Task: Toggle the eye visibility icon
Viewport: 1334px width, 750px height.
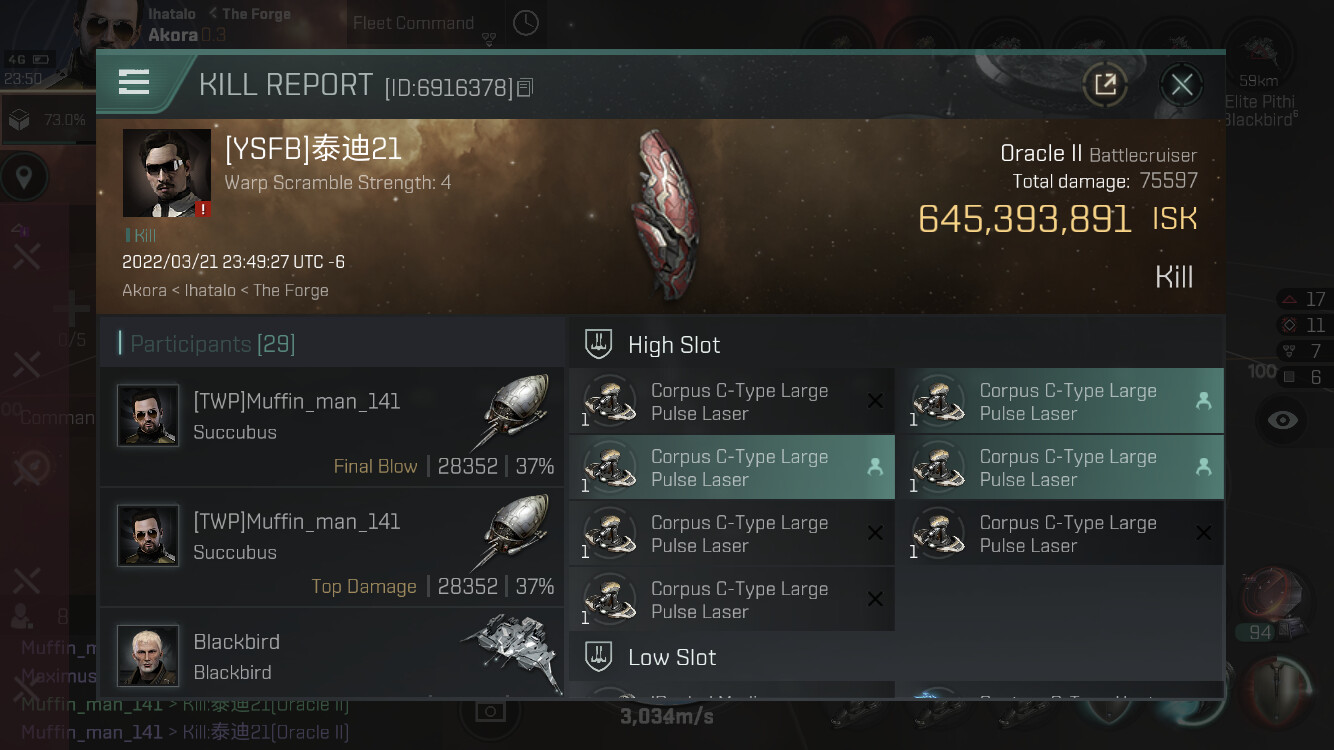Action: [x=1282, y=420]
